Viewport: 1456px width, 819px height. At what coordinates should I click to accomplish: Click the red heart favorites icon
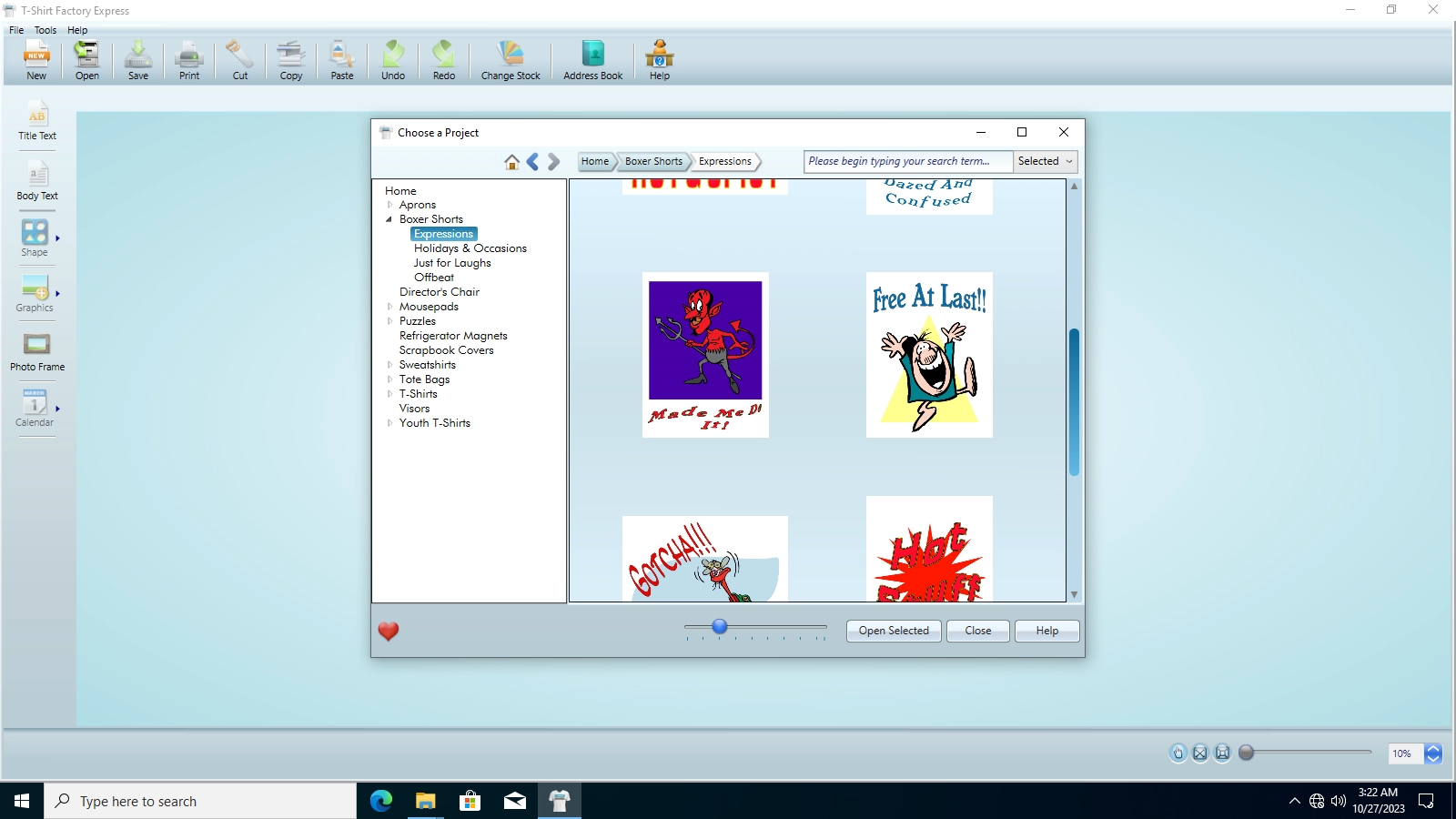389,631
